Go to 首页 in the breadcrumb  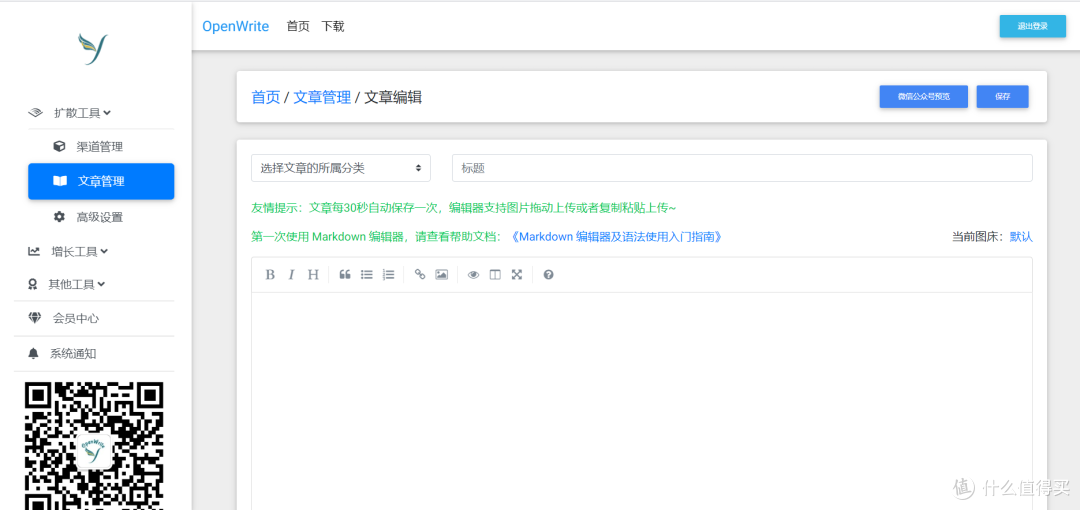(x=266, y=97)
